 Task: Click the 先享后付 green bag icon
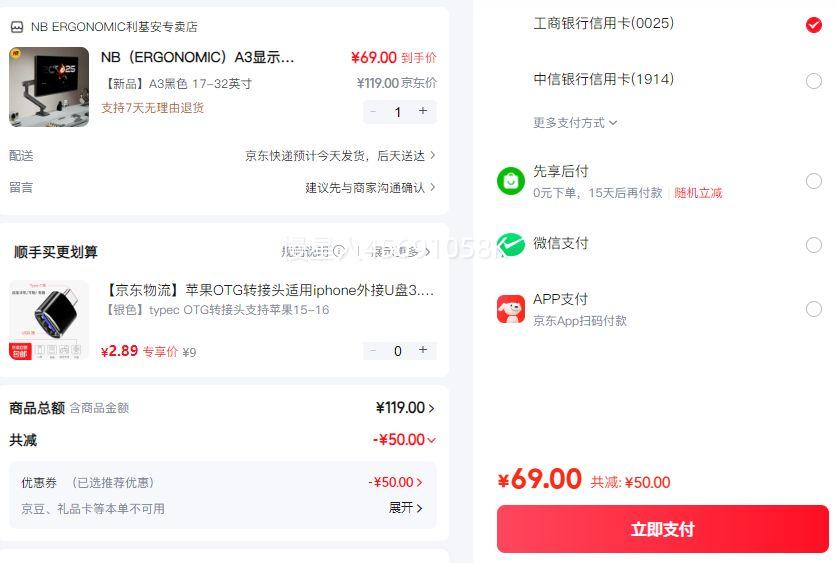511,181
